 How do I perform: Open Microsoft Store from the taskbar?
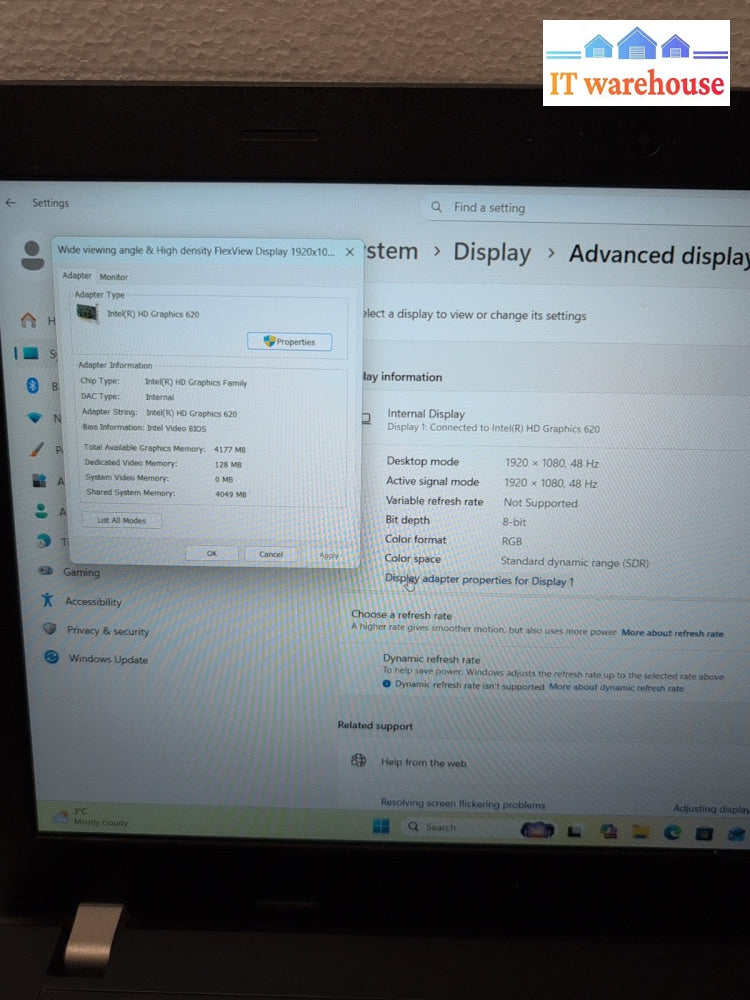point(703,833)
